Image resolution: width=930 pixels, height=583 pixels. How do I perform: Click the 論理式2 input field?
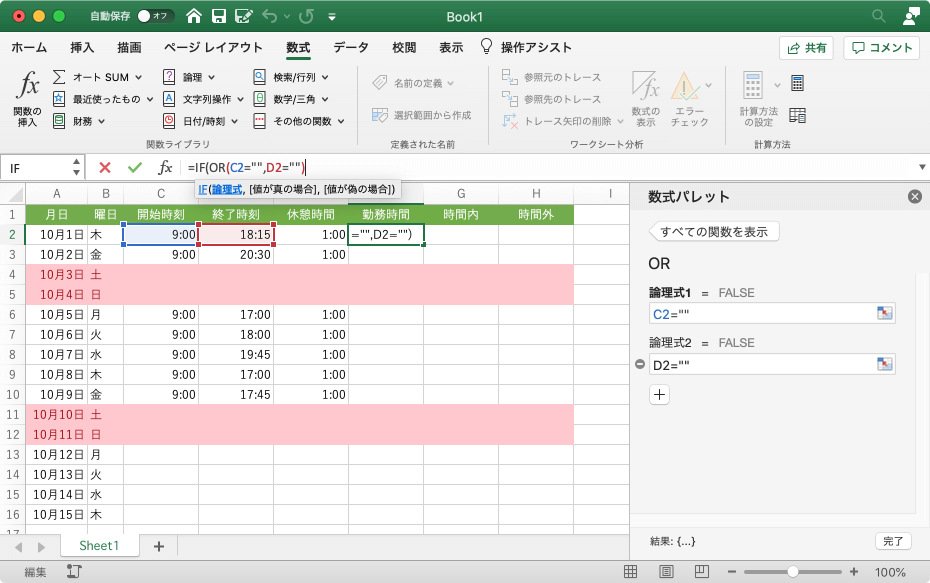point(772,364)
